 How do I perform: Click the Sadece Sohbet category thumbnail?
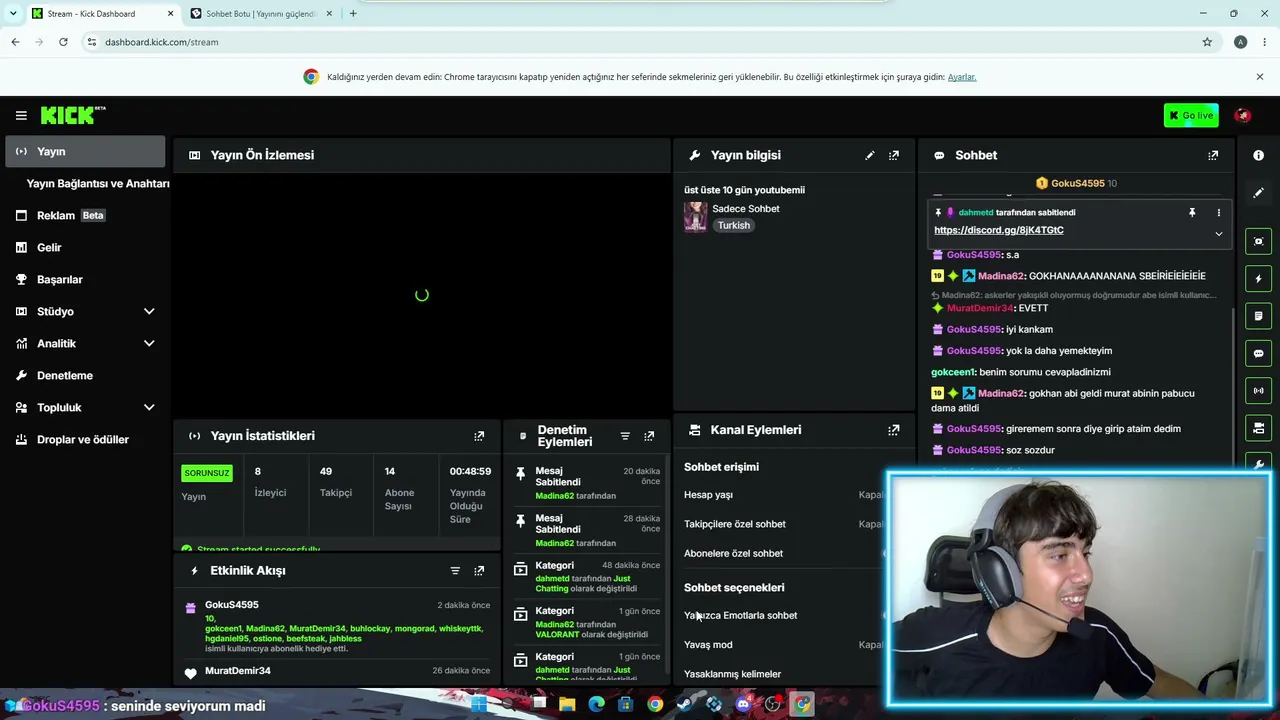695,217
